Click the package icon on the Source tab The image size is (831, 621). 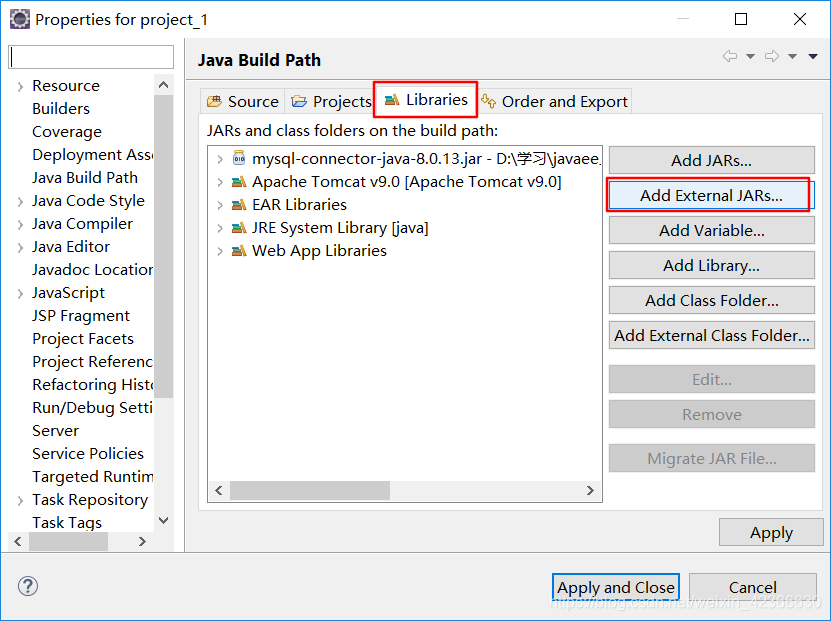215,100
